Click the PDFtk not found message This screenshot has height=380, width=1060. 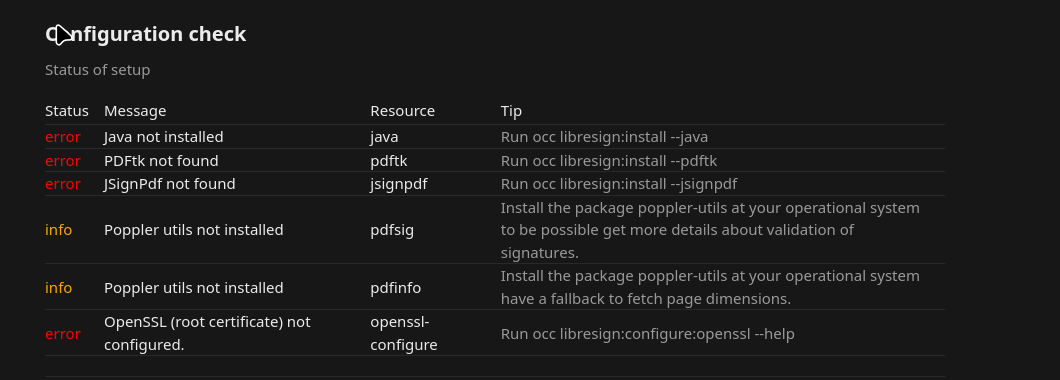pyautogui.click(x=161, y=161)
